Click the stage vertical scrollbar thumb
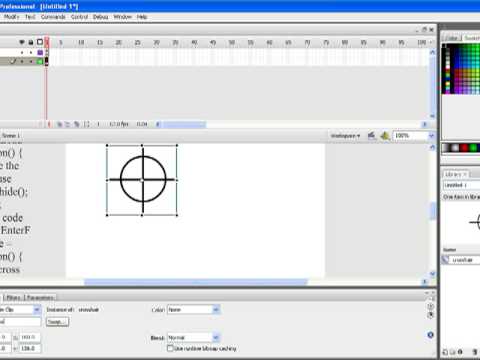 tap(432, 211)
